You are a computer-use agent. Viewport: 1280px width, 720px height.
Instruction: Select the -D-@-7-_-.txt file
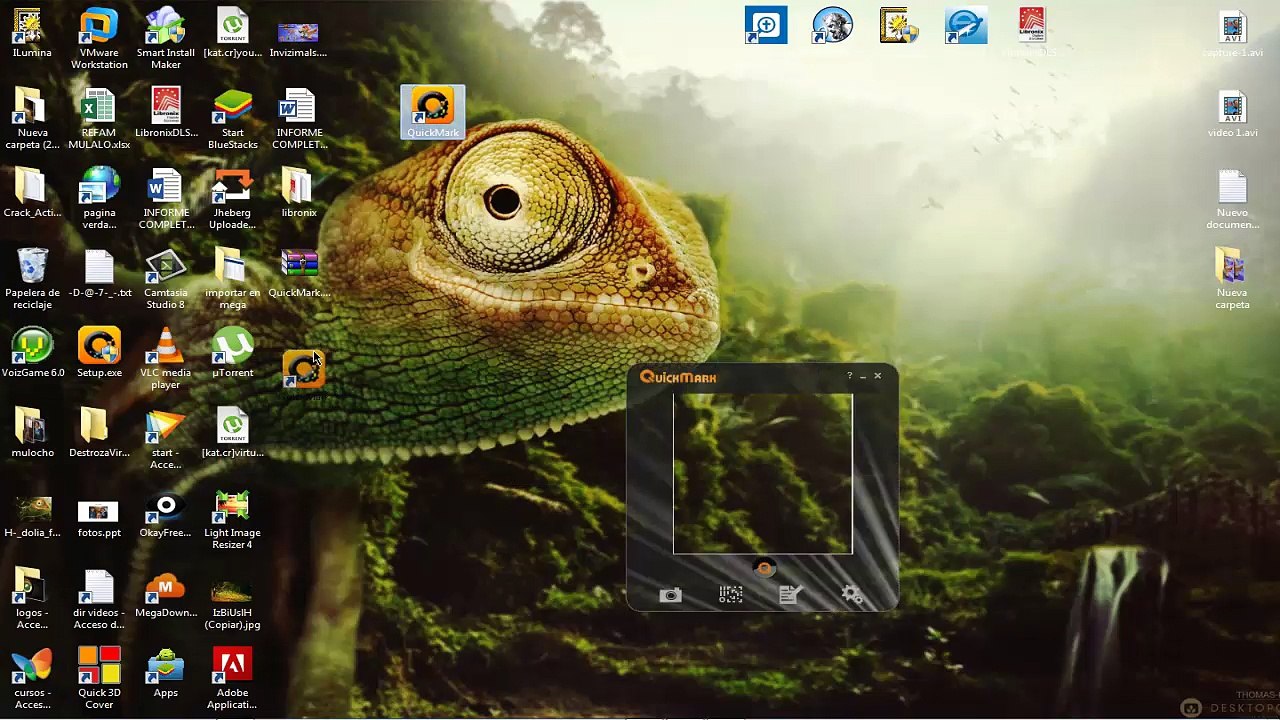click(x=99, y=272)
